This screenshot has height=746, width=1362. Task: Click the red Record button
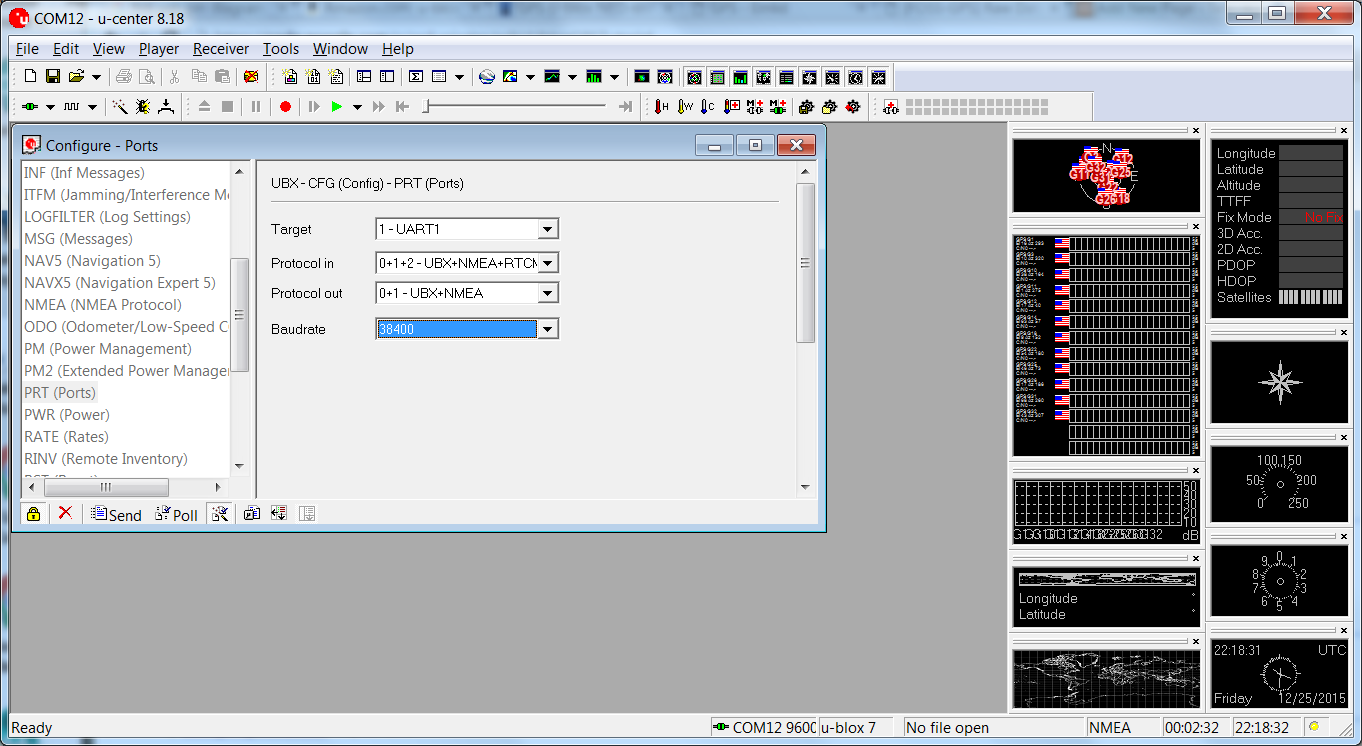tap(285, 106)
